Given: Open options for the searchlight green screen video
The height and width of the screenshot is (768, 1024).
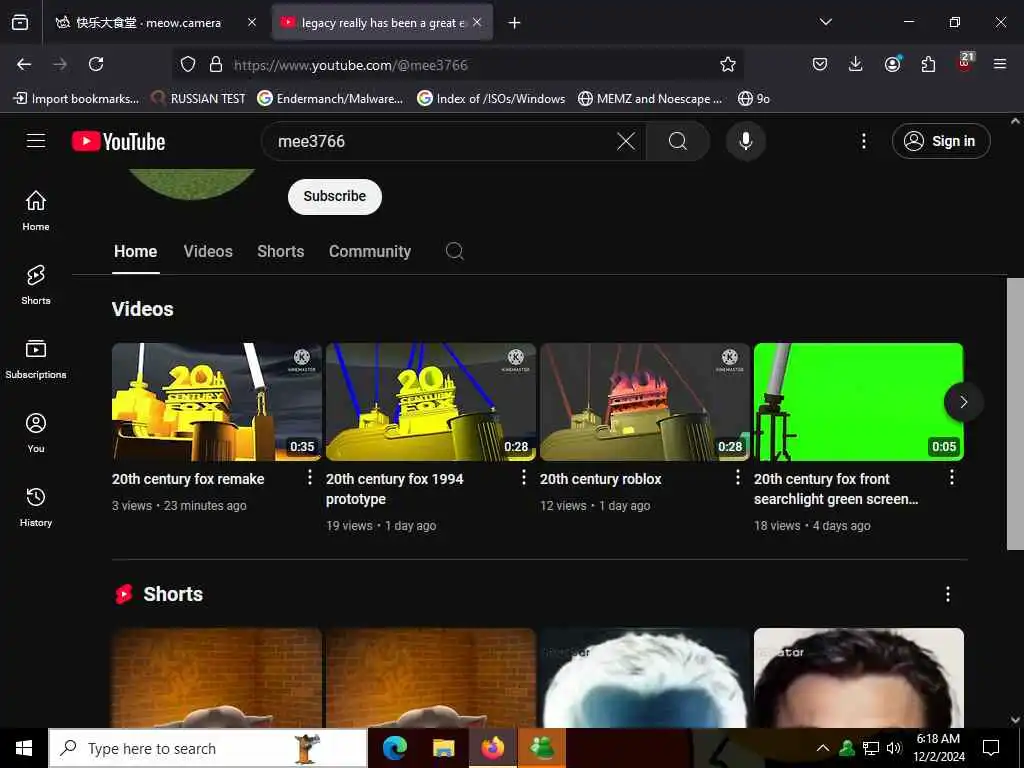Looking at the screenshot, I should [952, 477].
